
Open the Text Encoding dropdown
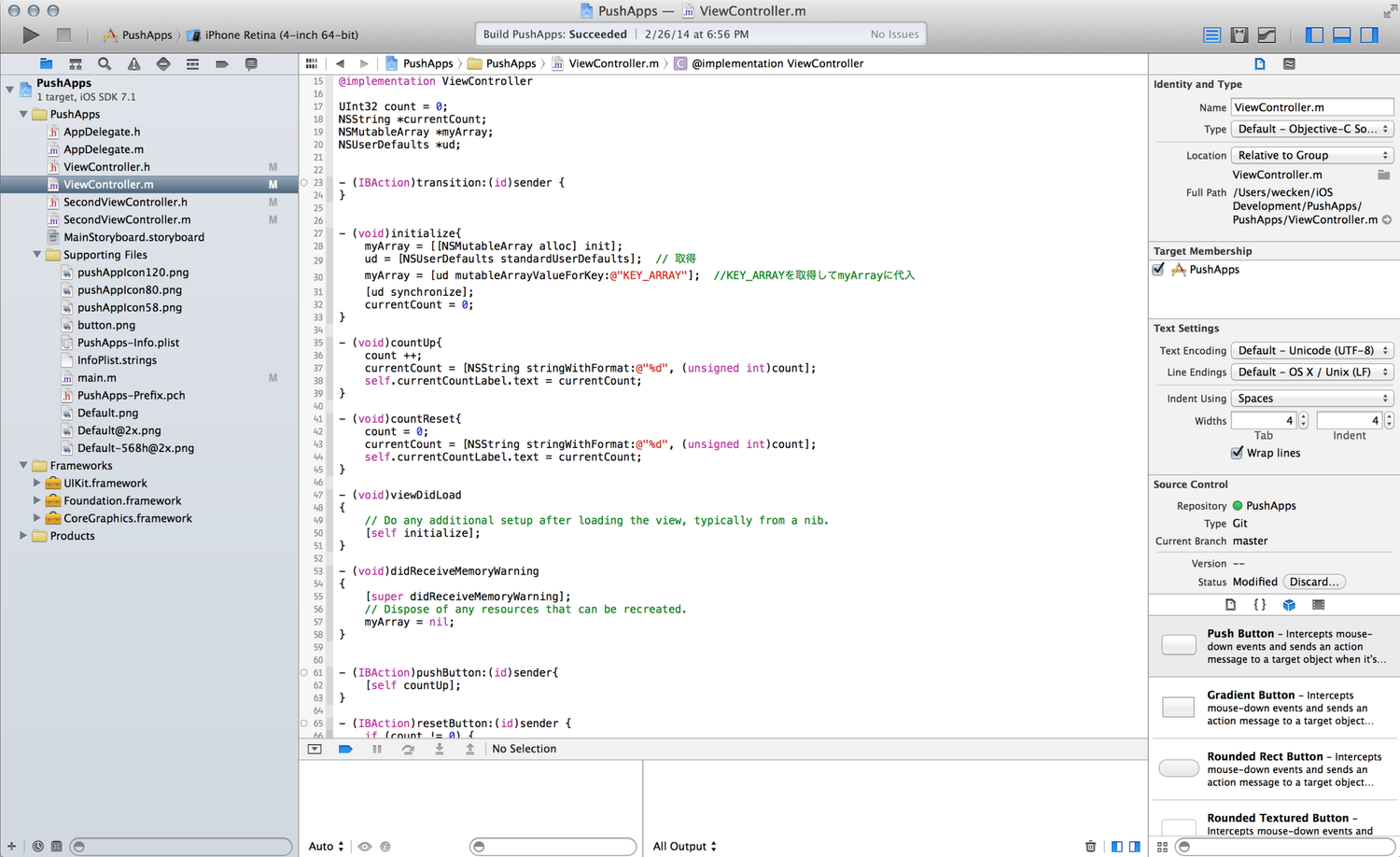click(x=1312, y=350)
